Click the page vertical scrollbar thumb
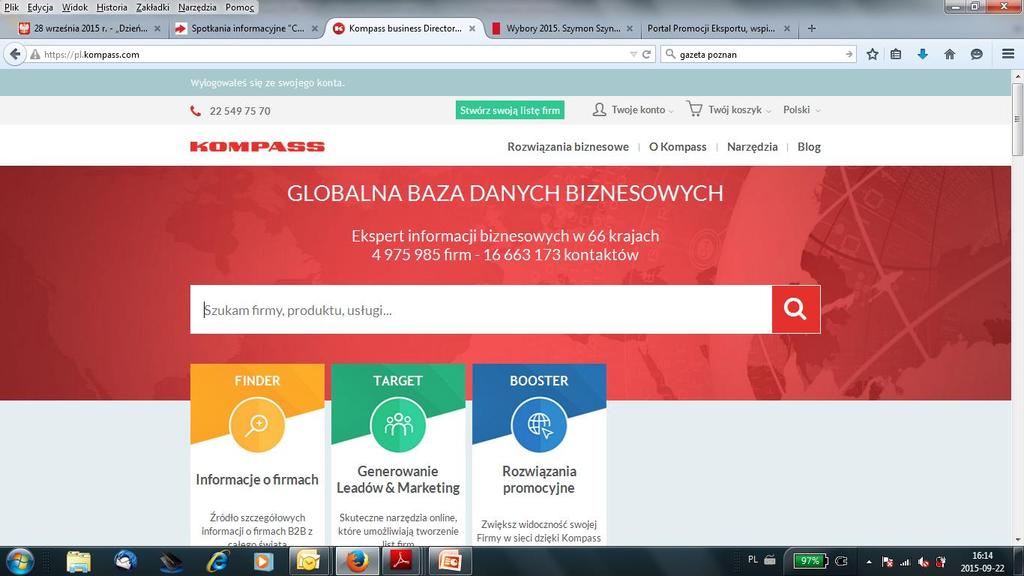Viewport: 1024px width, 576px height. 1017,119
